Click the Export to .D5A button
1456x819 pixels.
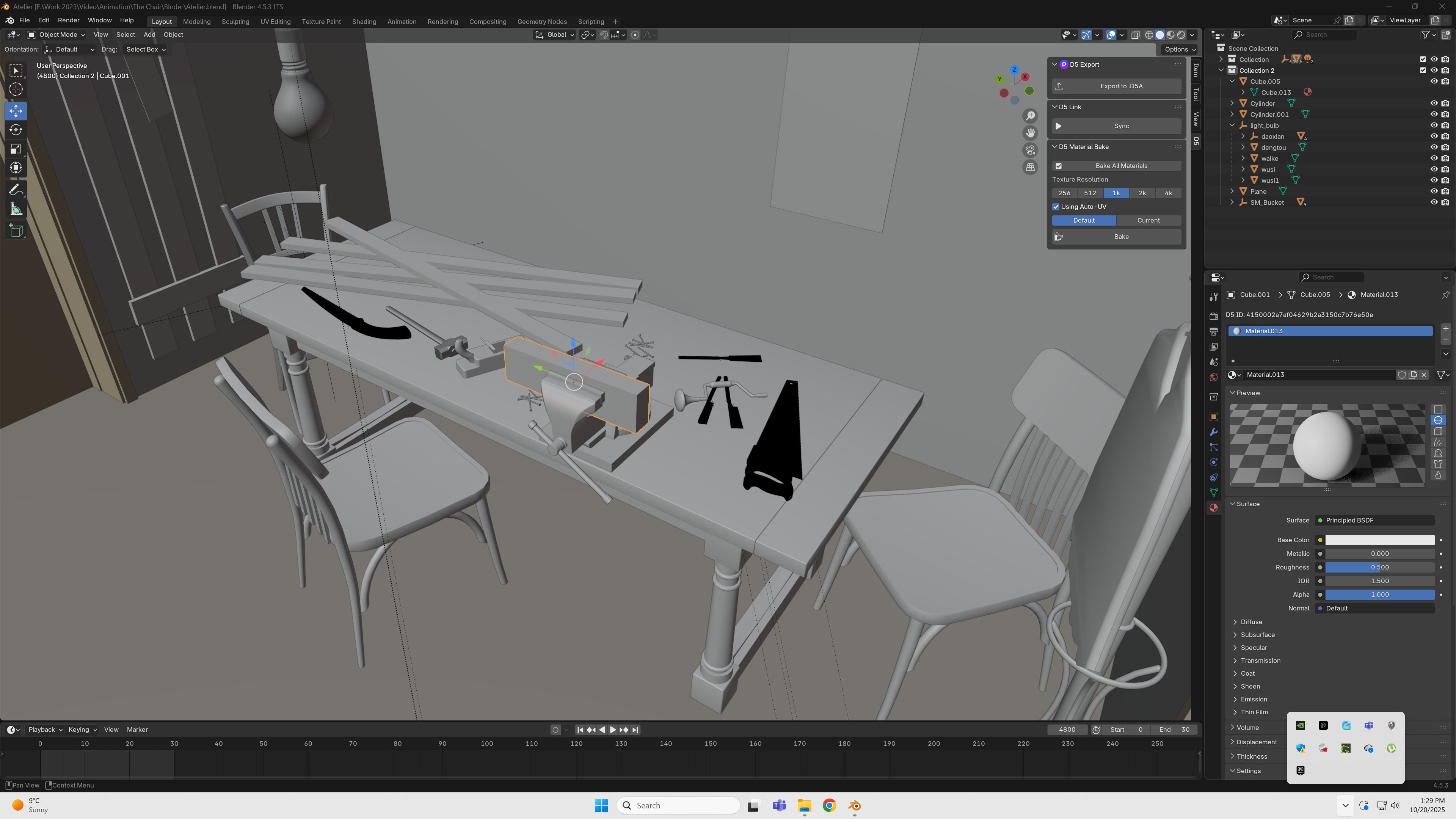tap(1116, 86)
